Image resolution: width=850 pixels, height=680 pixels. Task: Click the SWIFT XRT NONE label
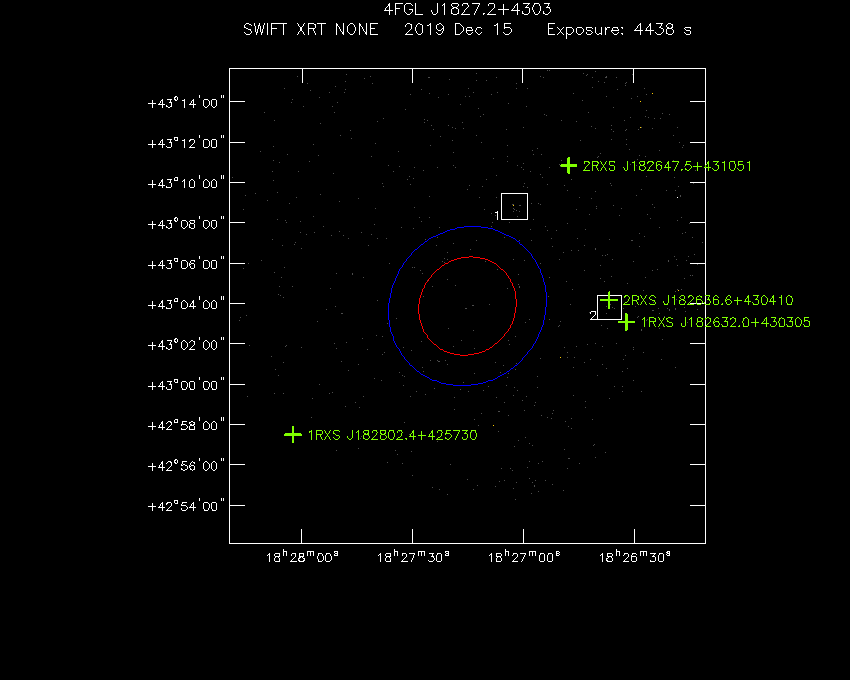[x=311, y=29]
